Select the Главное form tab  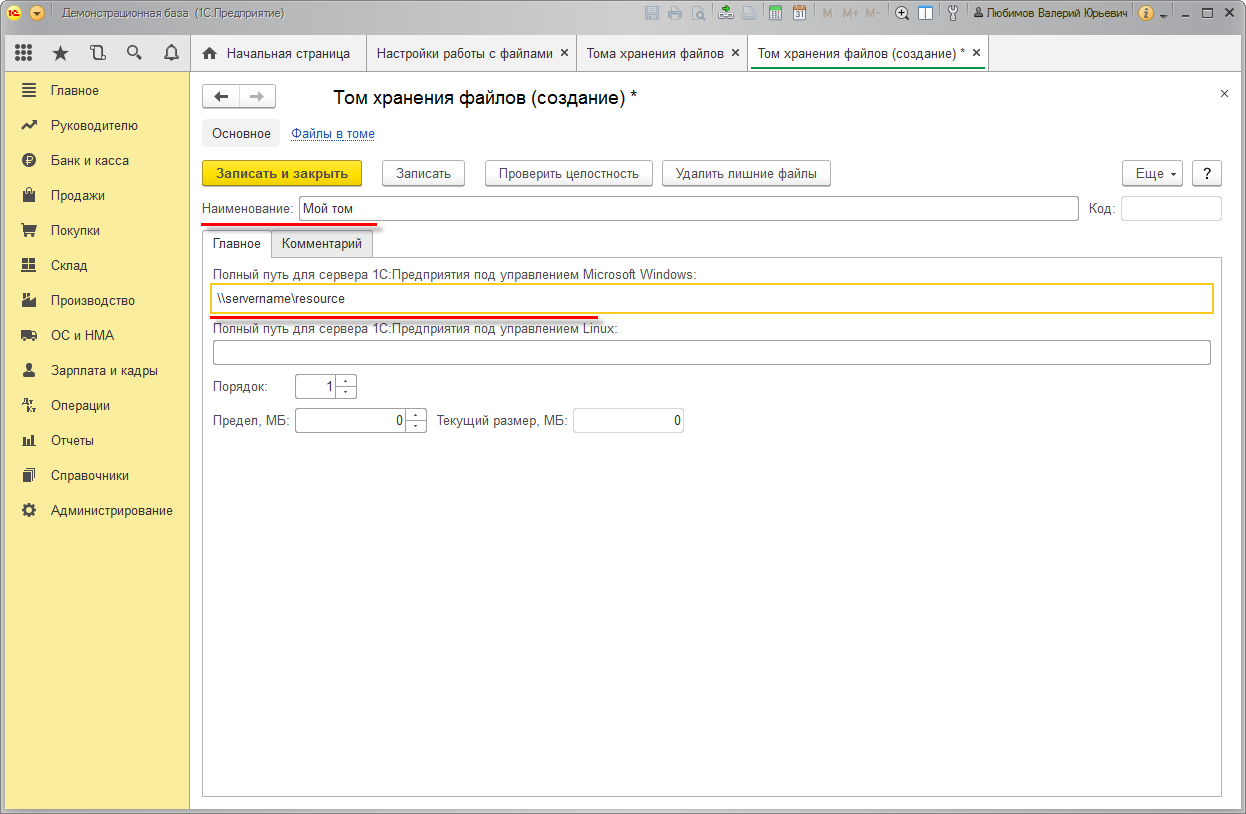(x=237, y=243)
